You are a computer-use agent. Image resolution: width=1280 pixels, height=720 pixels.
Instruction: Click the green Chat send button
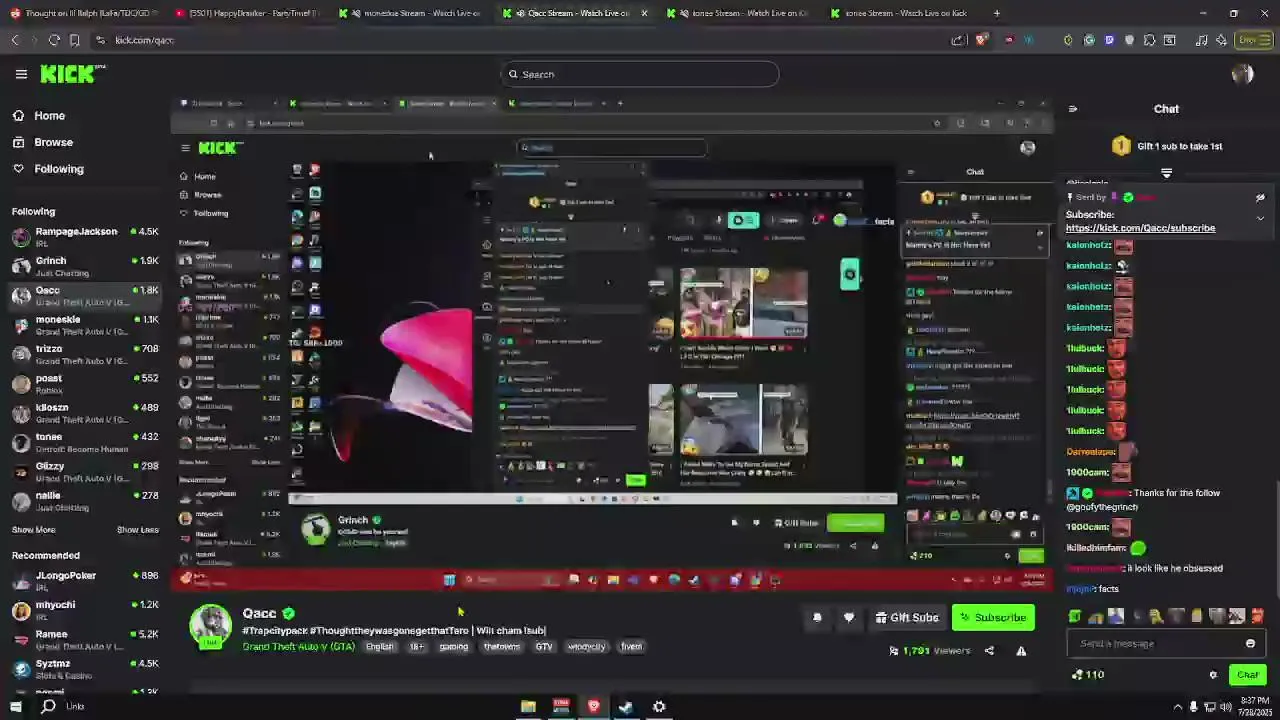pyautogui.click(x=1247, y=675)
